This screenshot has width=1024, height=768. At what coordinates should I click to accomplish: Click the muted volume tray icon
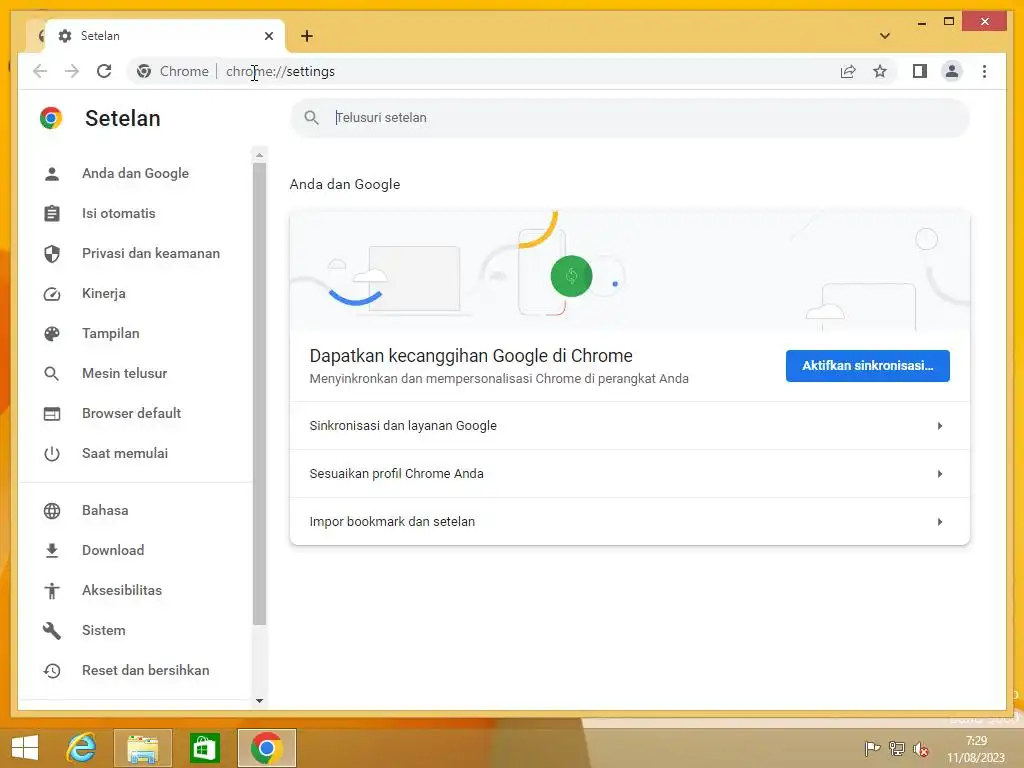pyautogui.click(x=921, y=749)
